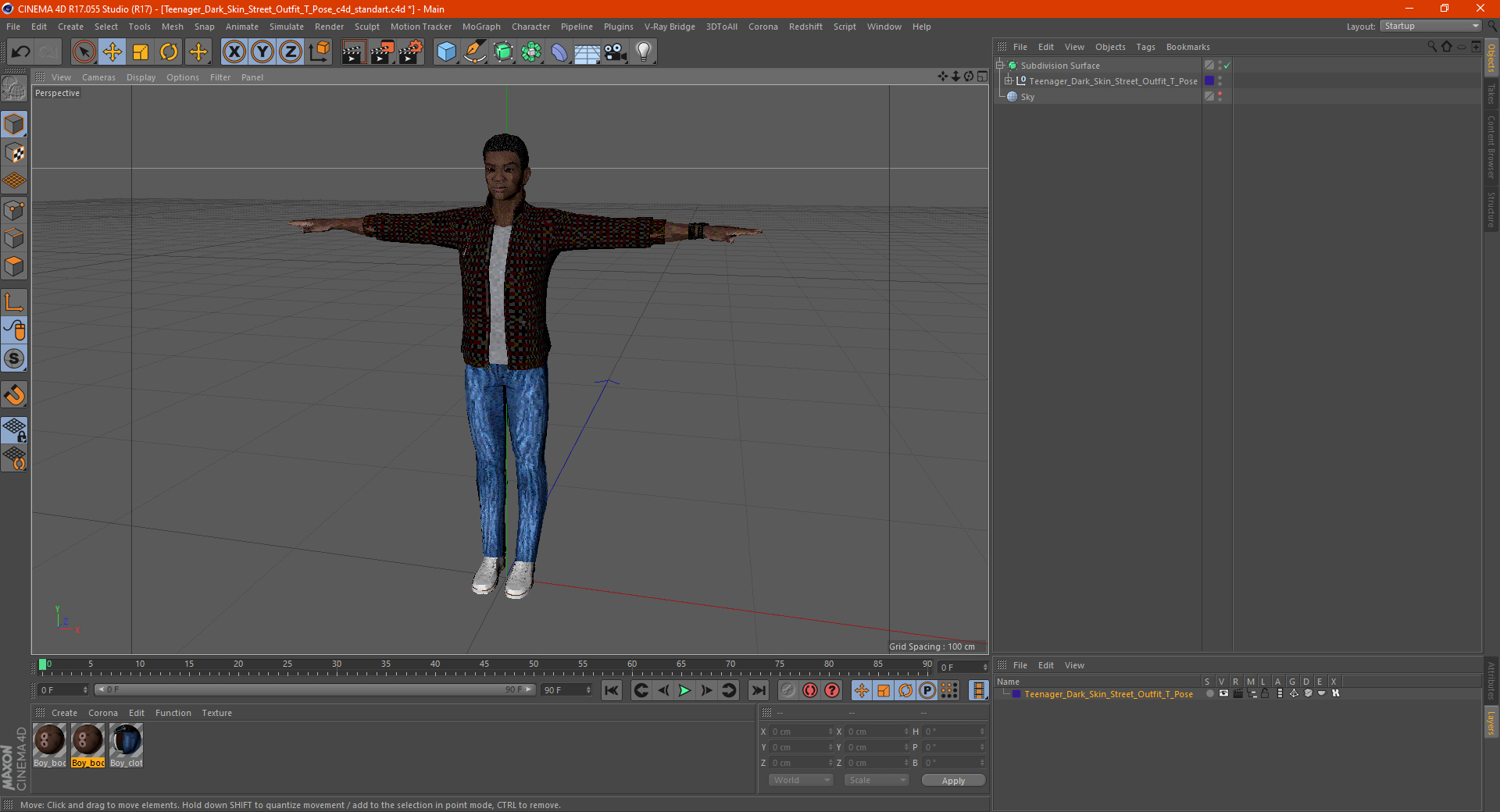Add a Cube primitive object
The width and height of the screenshot is (1500, 812).
coord(446,52)
